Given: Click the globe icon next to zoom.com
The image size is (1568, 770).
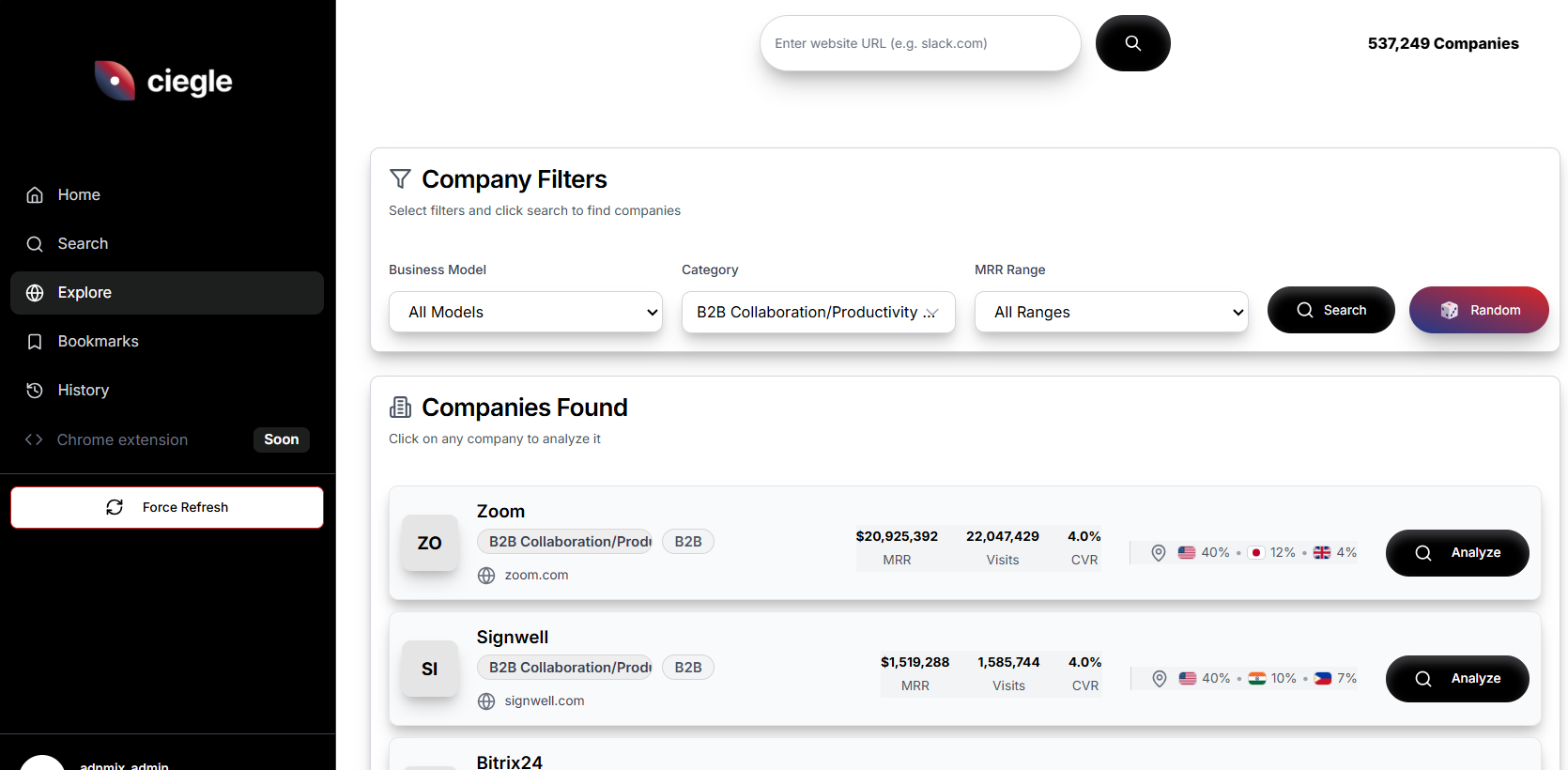Looking at the screenshot, I should pos(486,576).
